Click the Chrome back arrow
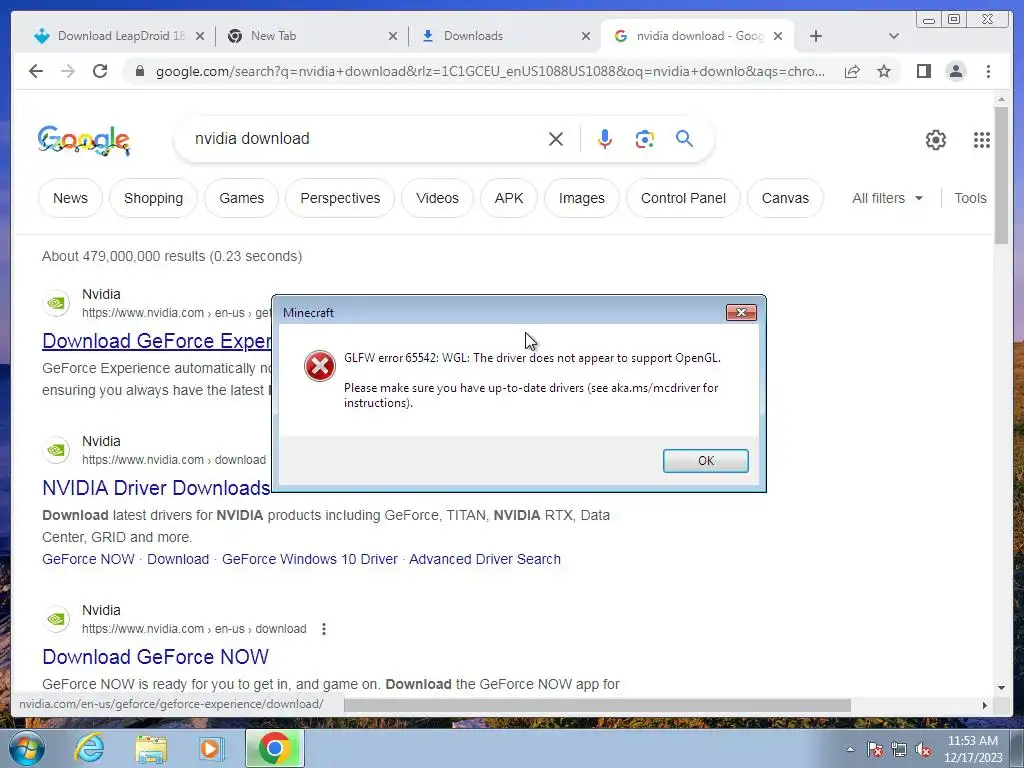This screenshot has width=1024, height=768. (36, 71)
